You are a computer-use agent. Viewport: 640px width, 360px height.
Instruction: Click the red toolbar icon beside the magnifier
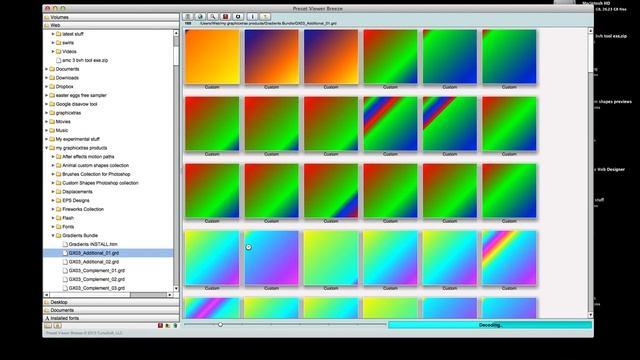point(225,17)
